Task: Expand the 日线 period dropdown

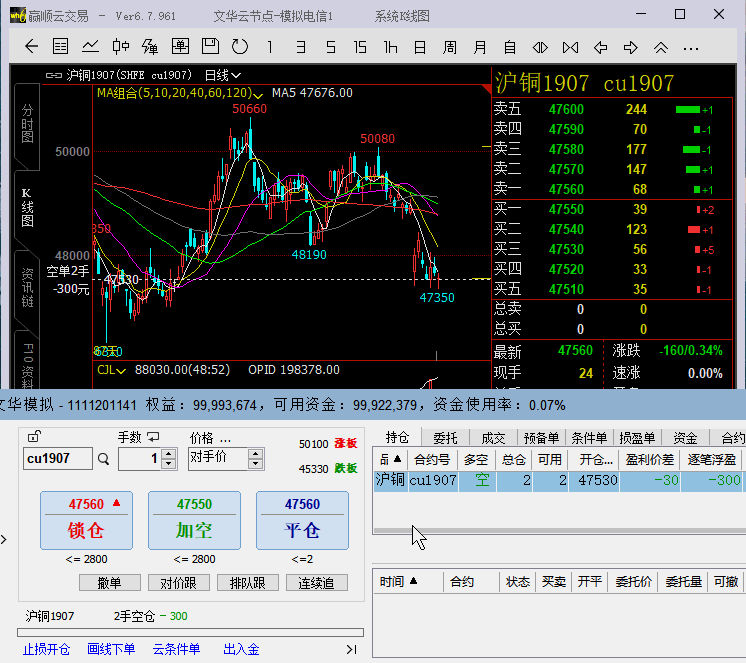Action: 223,75
